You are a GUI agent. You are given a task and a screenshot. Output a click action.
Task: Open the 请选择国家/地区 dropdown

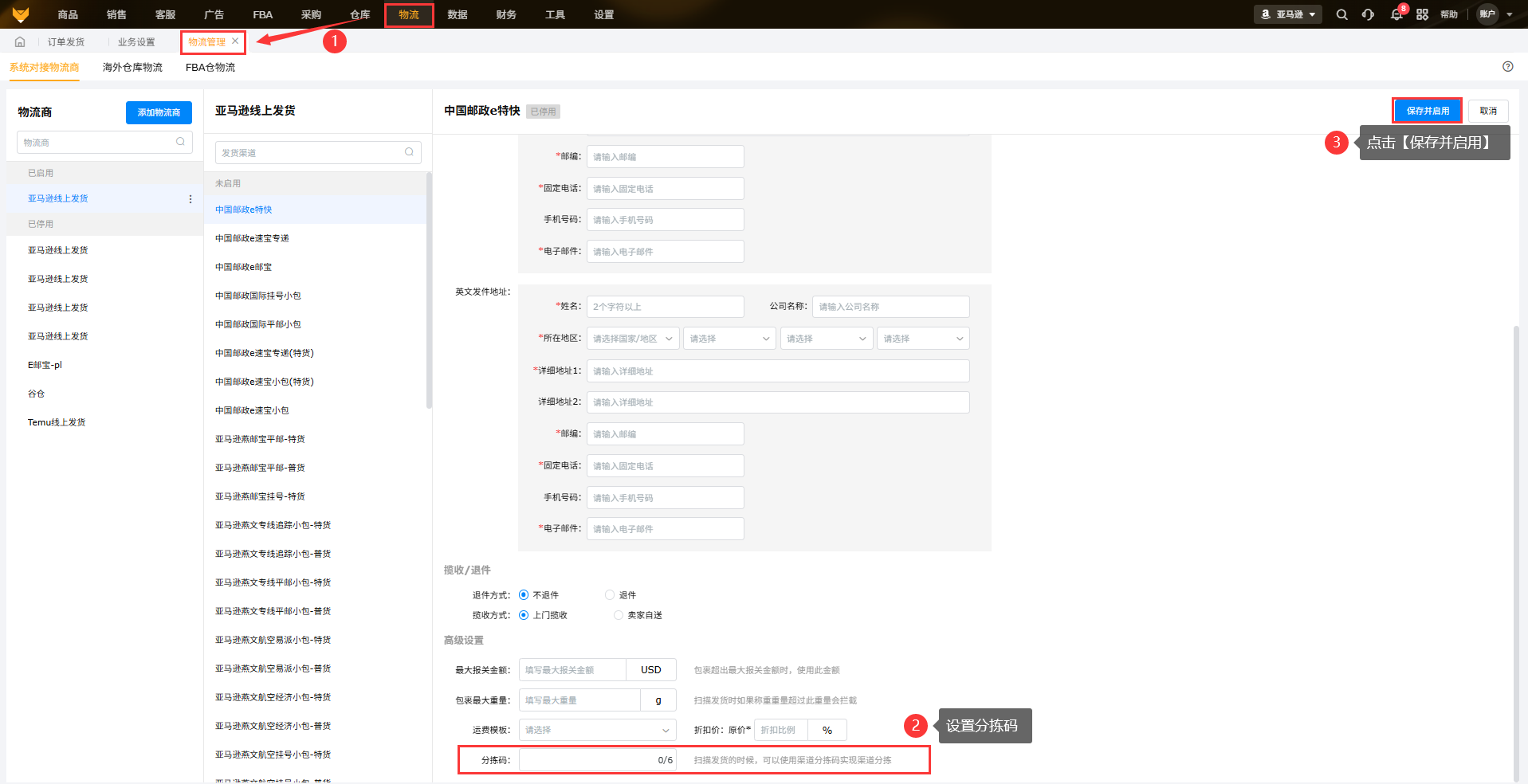pyautogui.click(x=633, y=339)
